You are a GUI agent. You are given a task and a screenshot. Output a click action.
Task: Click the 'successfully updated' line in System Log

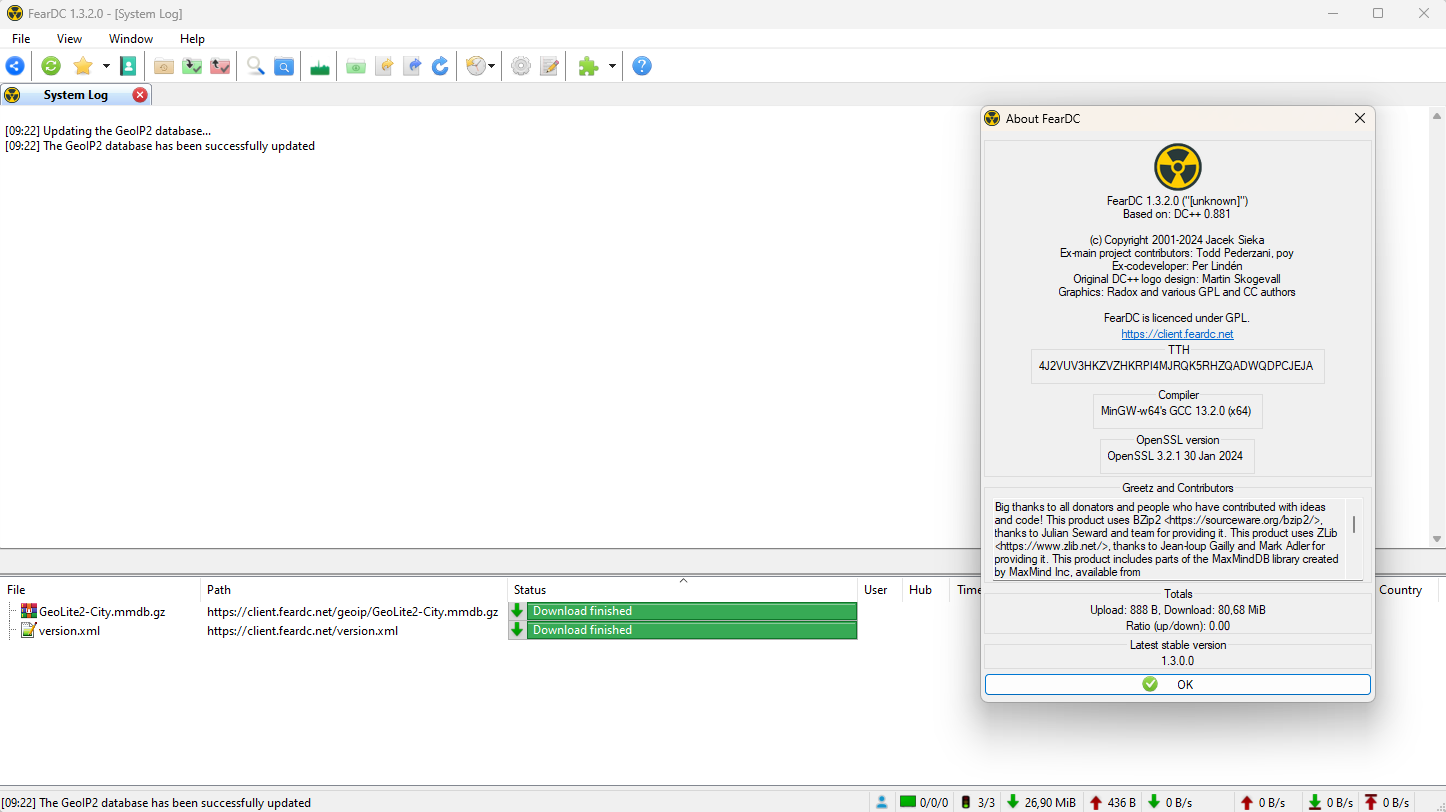tap(160, 146)
